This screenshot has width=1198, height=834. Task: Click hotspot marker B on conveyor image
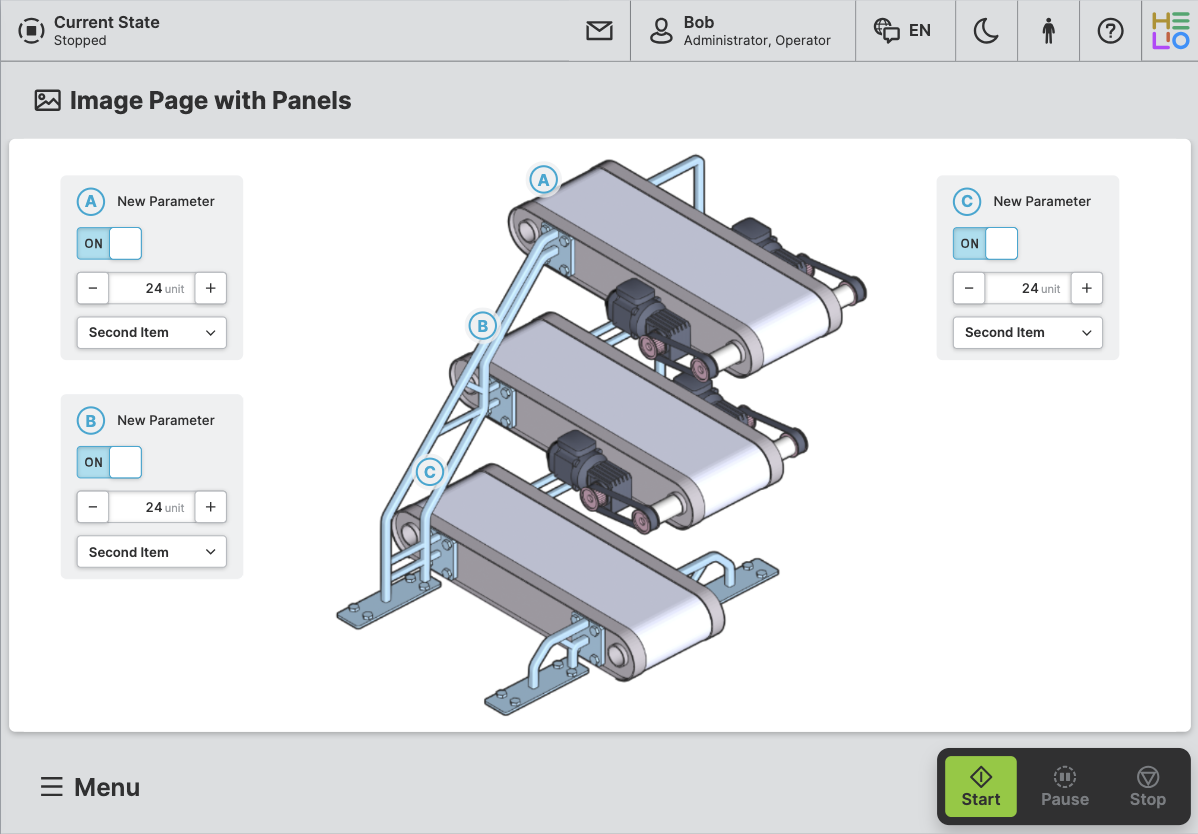pos(483,326)
